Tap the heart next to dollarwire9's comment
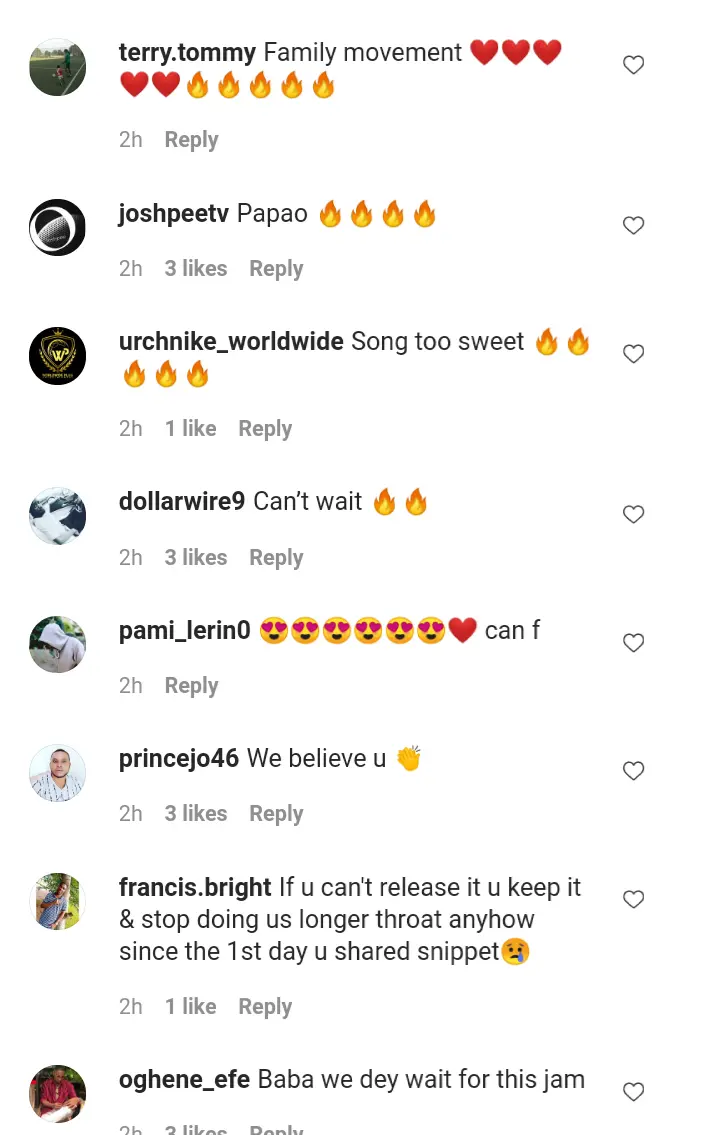 click(633, 515)
